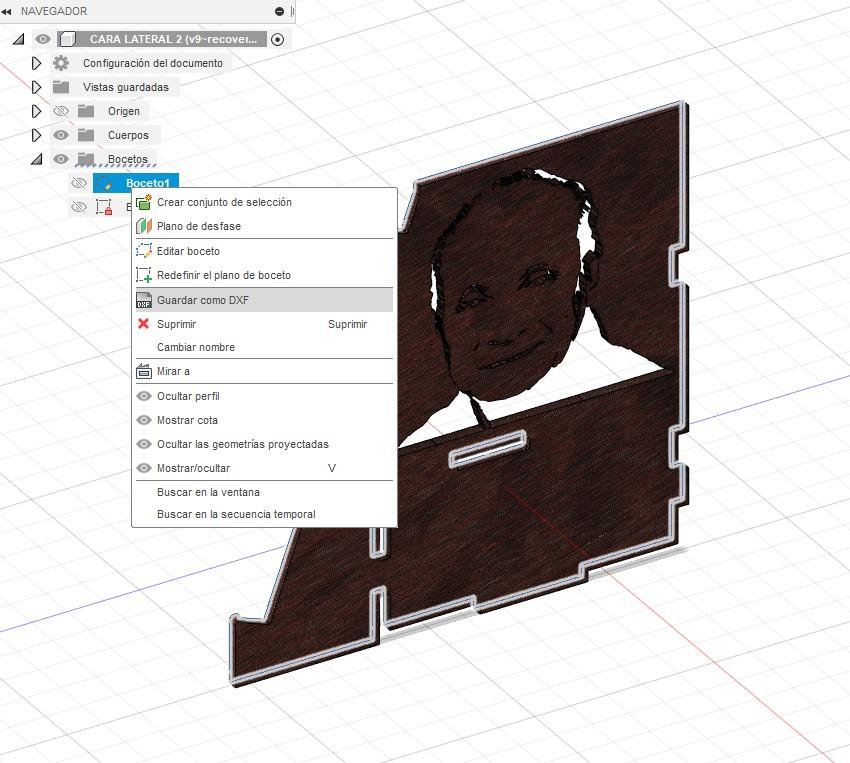Choose Plano de desfase menu entry

tap(265, 226)
